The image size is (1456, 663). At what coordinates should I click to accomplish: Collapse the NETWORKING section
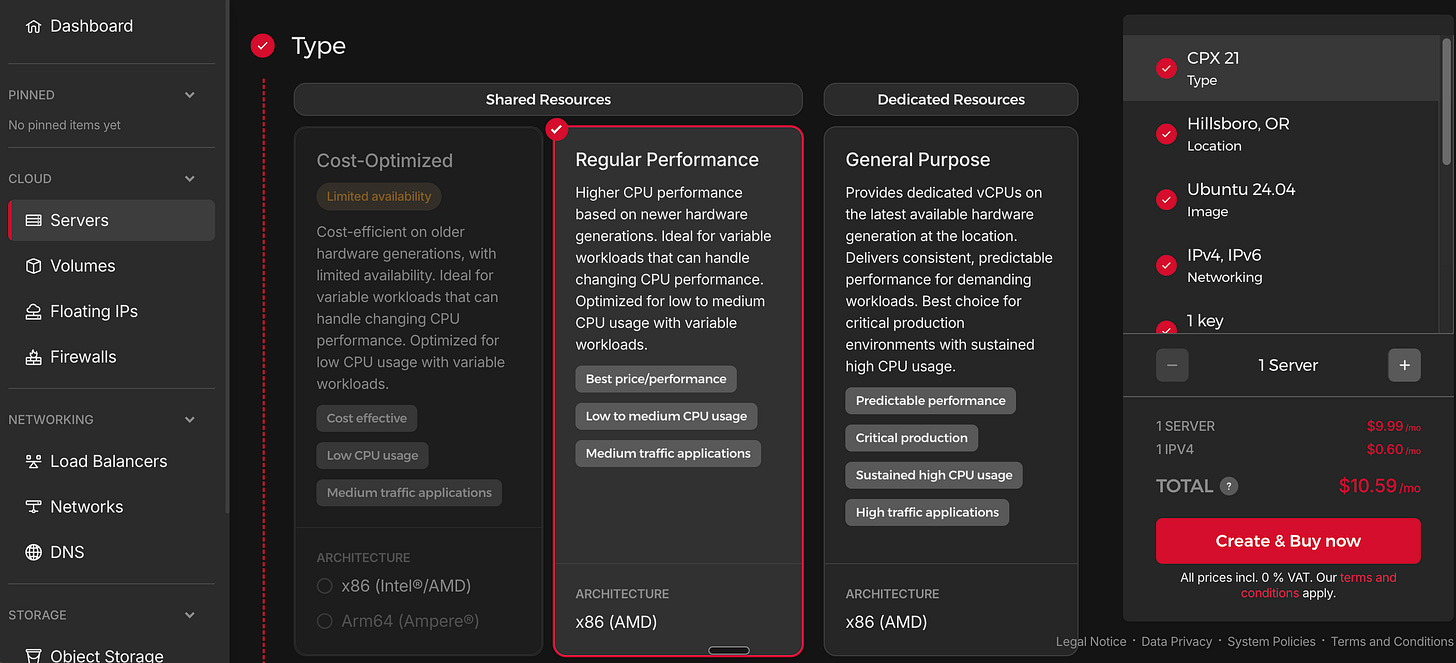pos(190,419)
